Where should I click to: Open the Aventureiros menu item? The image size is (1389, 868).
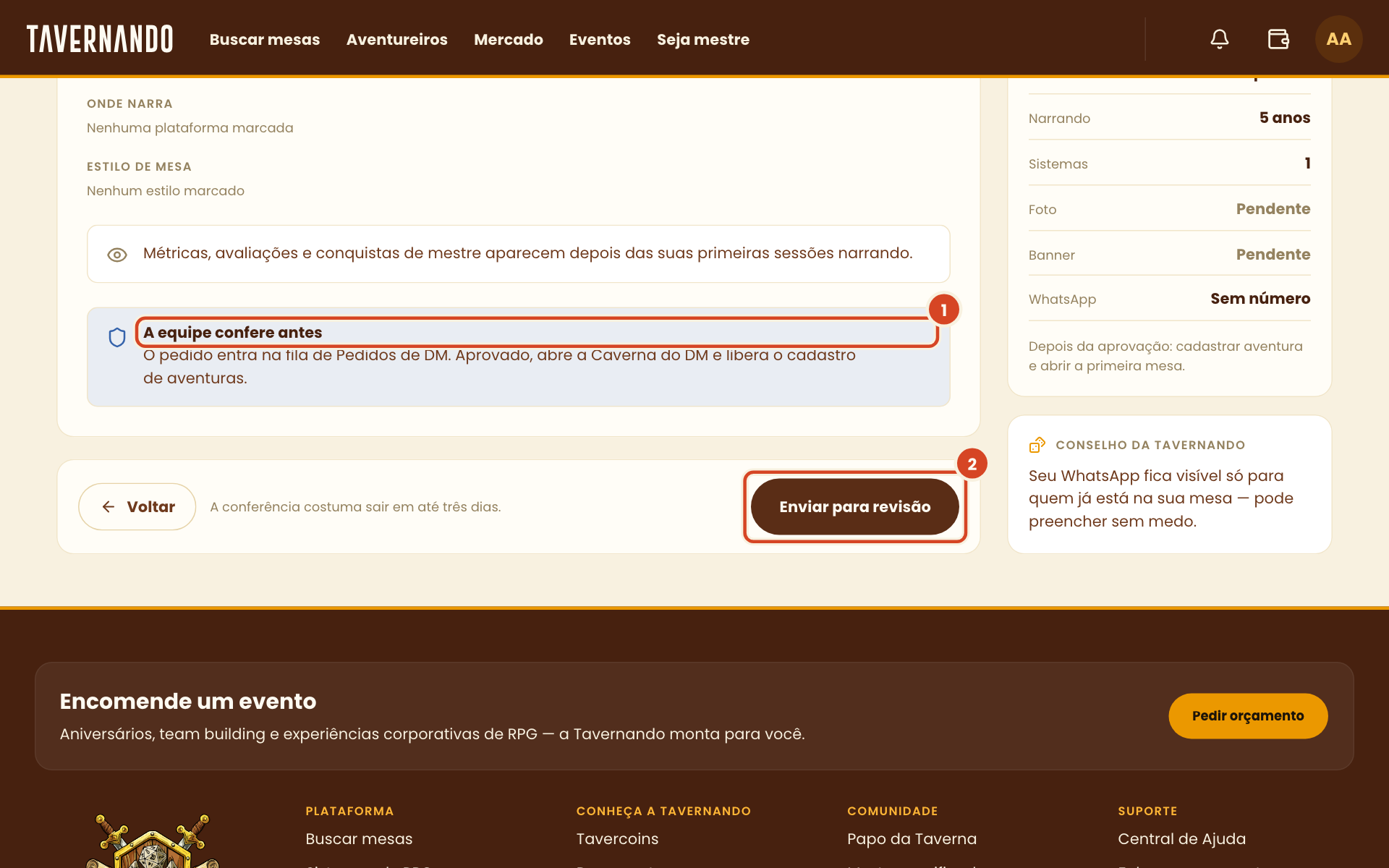click(x=397, y=40)
